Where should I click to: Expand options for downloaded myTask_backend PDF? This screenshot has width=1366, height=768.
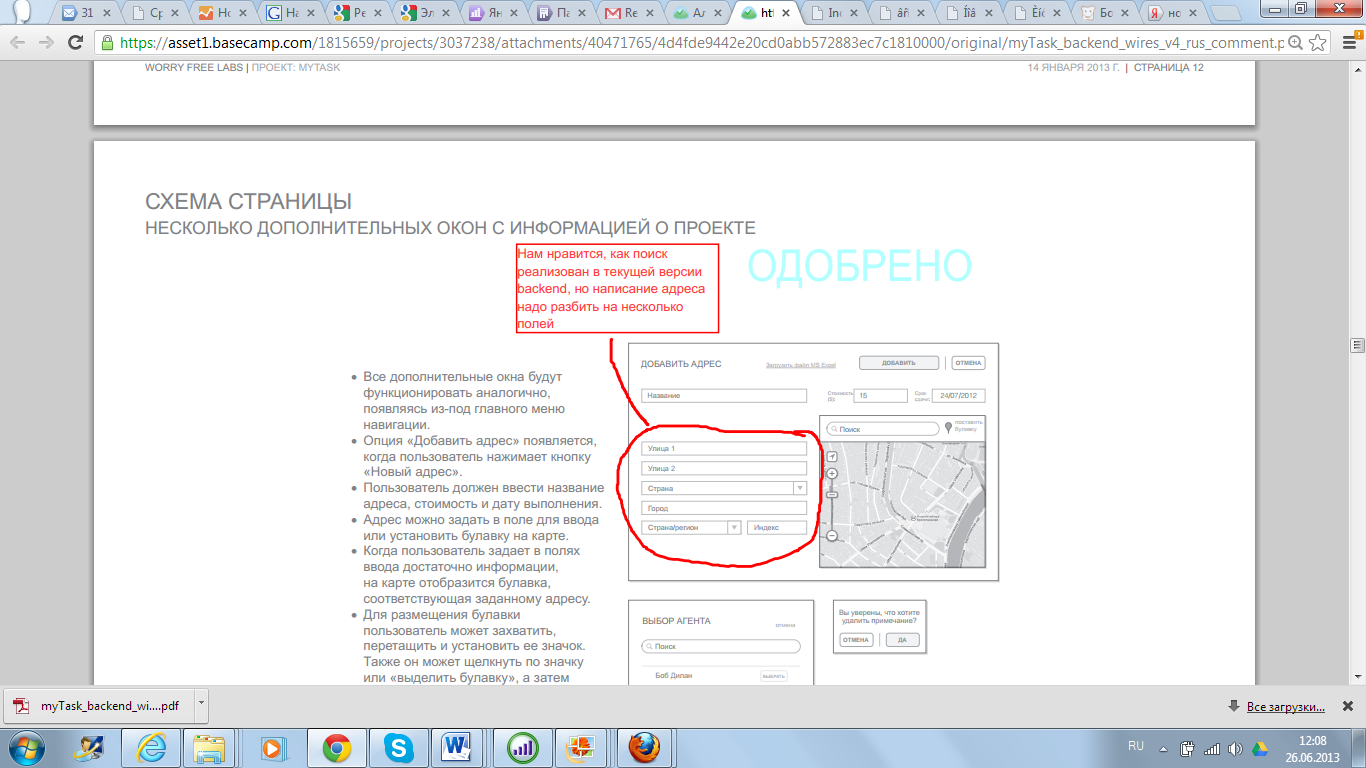(201, 704)
